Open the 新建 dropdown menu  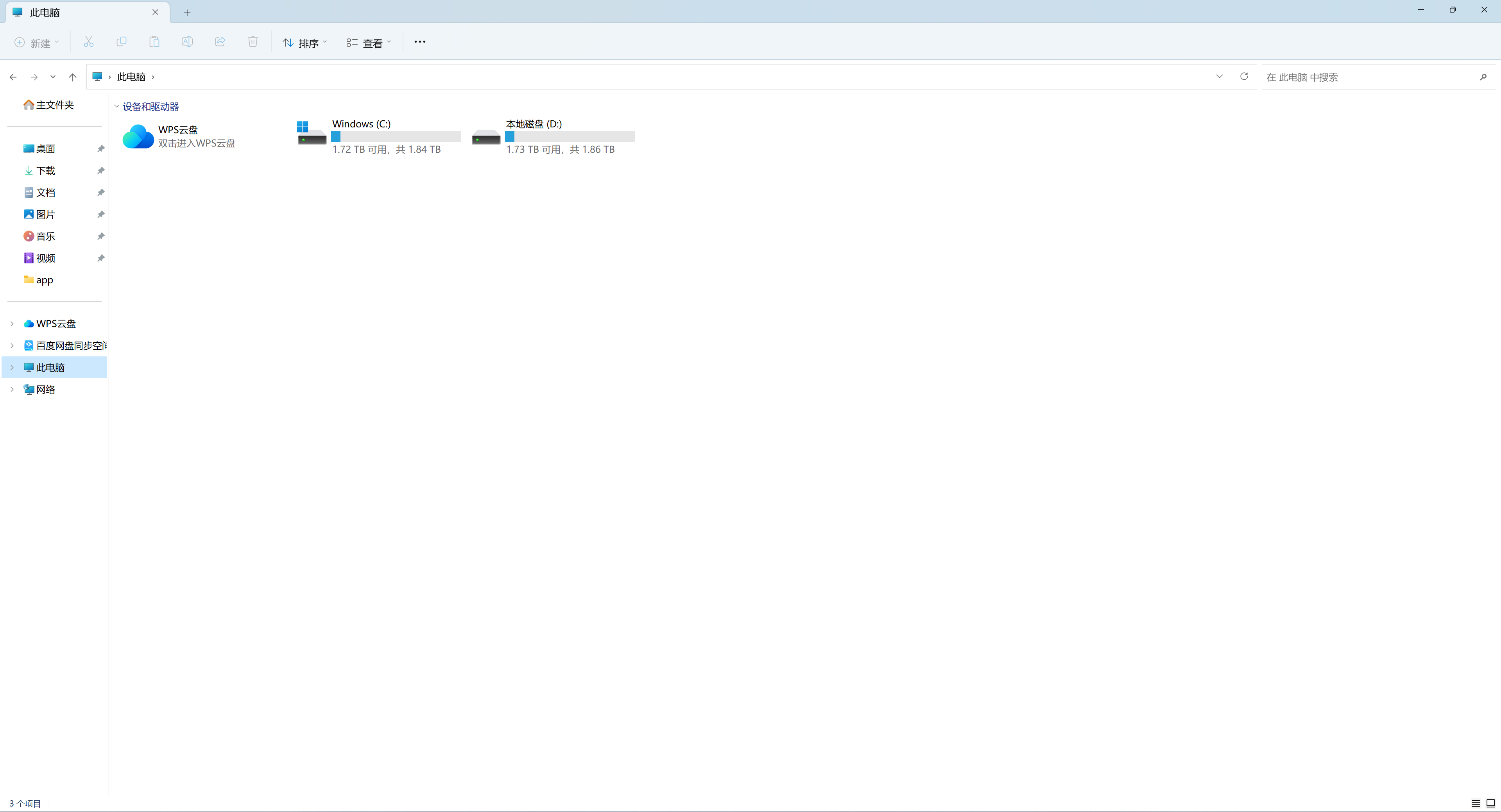[37, 43]
